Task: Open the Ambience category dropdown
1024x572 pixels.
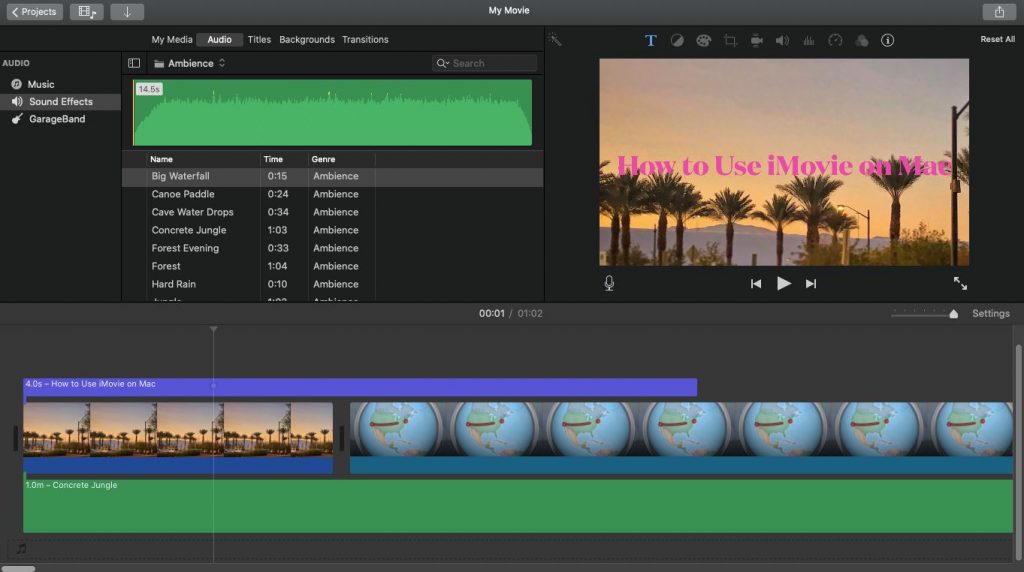Action: coord(190,63)
